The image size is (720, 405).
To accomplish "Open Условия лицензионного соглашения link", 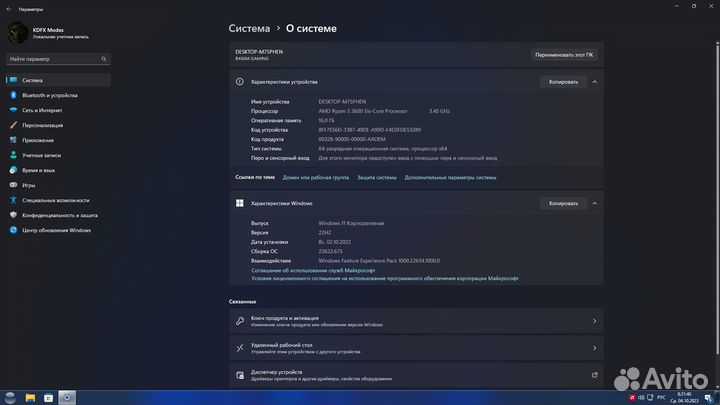I will coord(385,278).
